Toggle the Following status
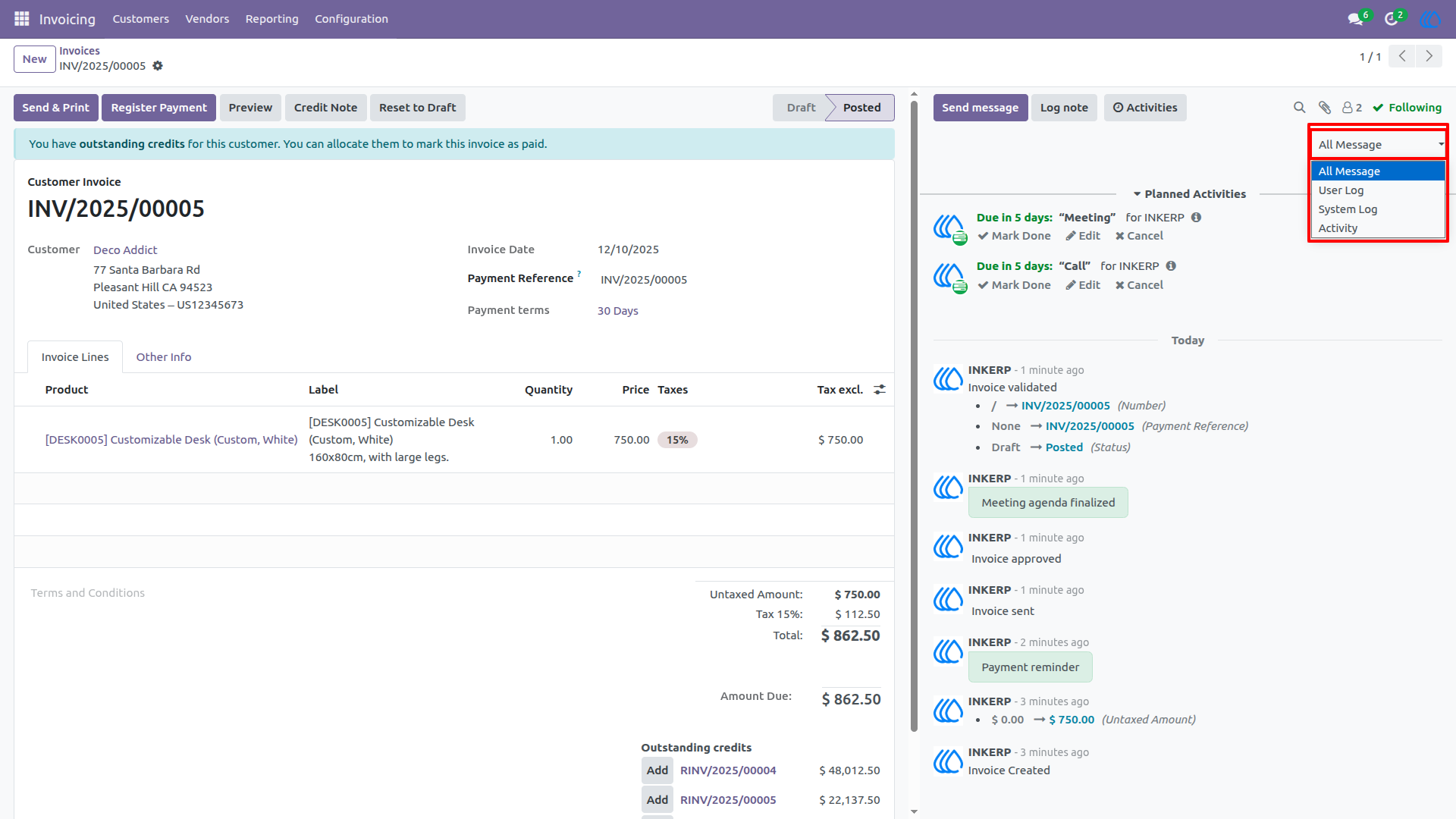Screen dimensions: 1456x819 pyautogui.click(x=1407, y=108)
